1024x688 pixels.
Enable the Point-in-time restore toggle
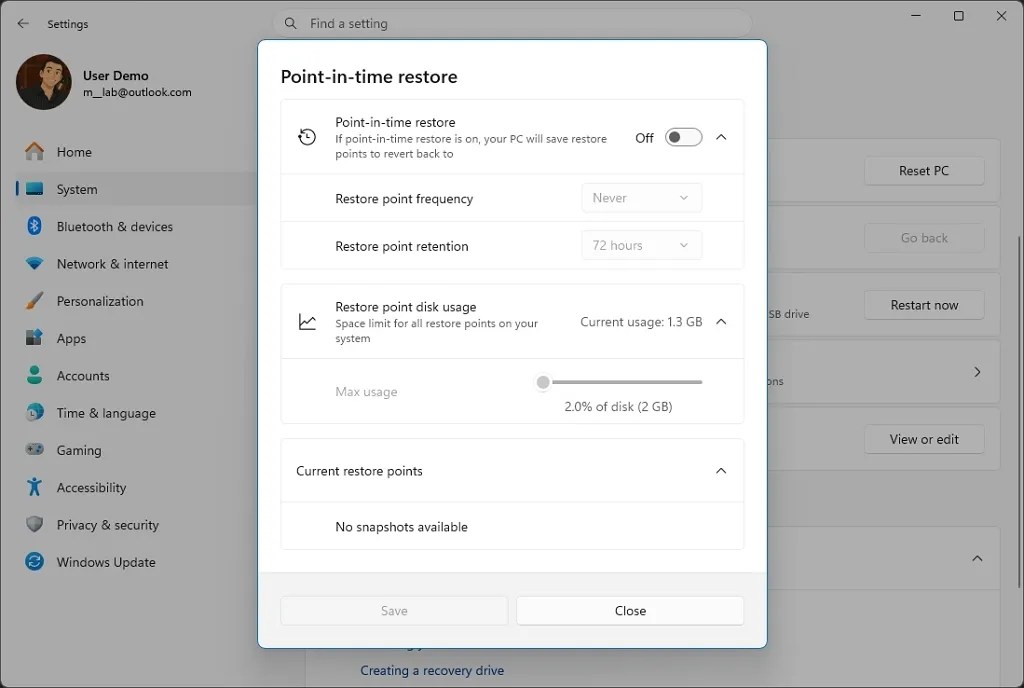pyautogui.click(x=683, y=137)
